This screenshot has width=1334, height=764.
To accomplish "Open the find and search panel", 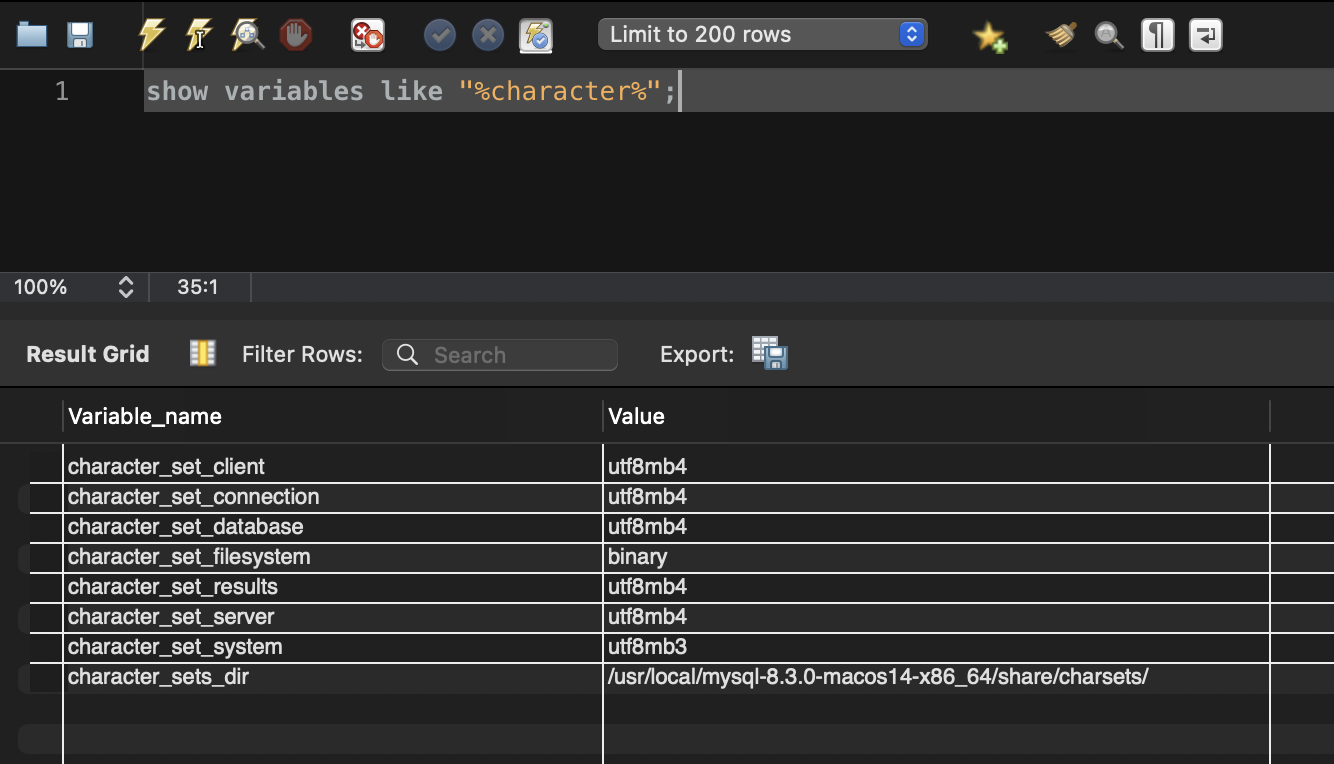I will click(1108, 34).
